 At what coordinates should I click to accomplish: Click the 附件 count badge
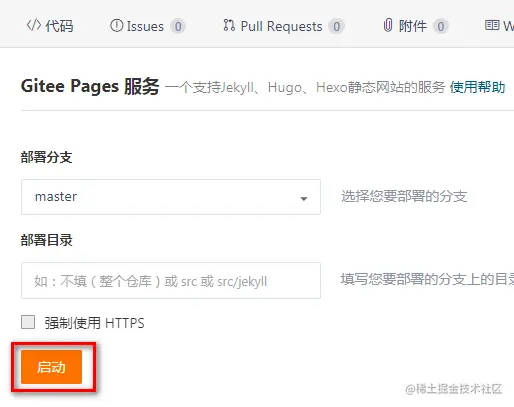click(441, 26)
